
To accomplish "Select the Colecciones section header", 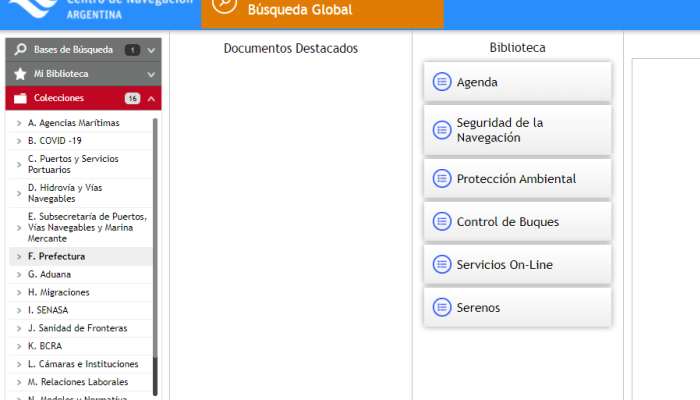I will click(83, 98).
